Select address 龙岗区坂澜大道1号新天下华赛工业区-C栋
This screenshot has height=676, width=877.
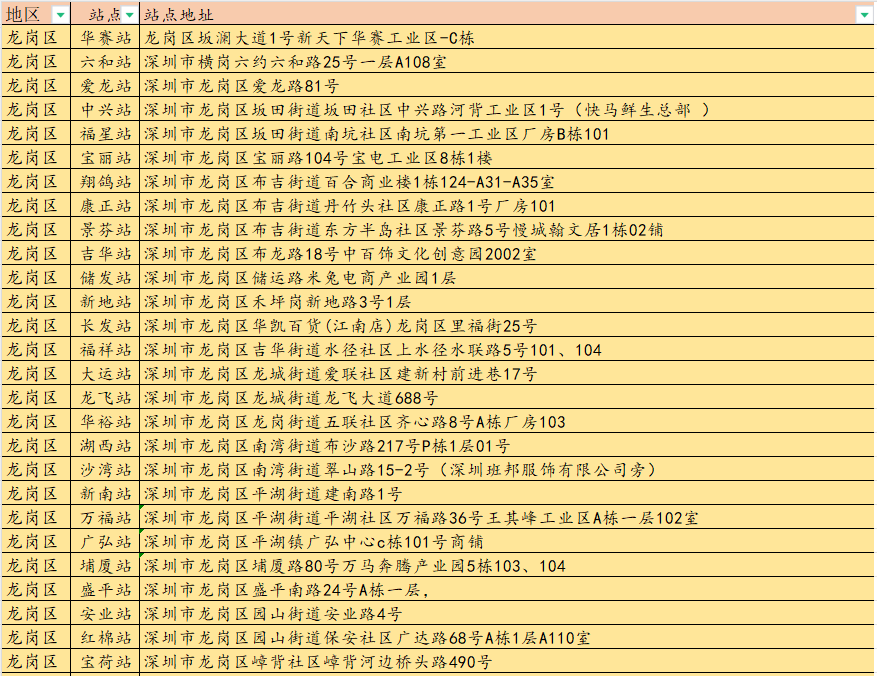507,37
